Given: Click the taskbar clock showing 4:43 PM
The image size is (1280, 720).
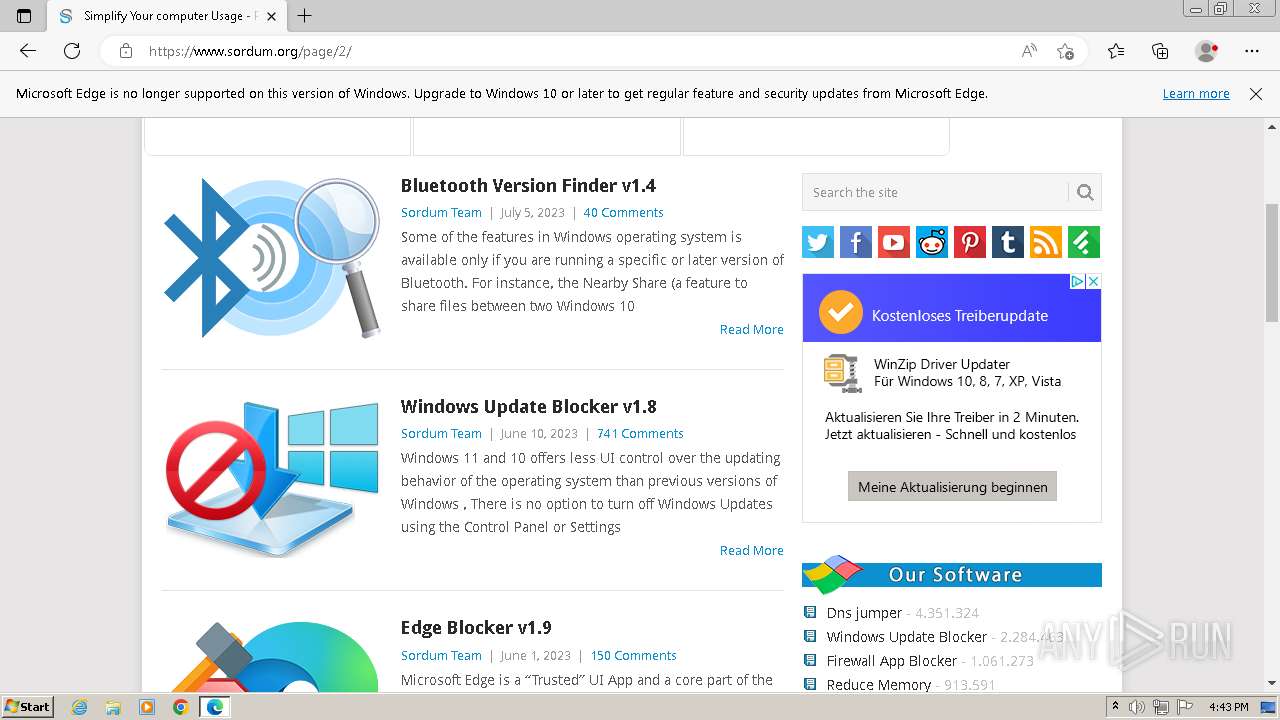Looking at the screenshot, I should coord(1228,707).
